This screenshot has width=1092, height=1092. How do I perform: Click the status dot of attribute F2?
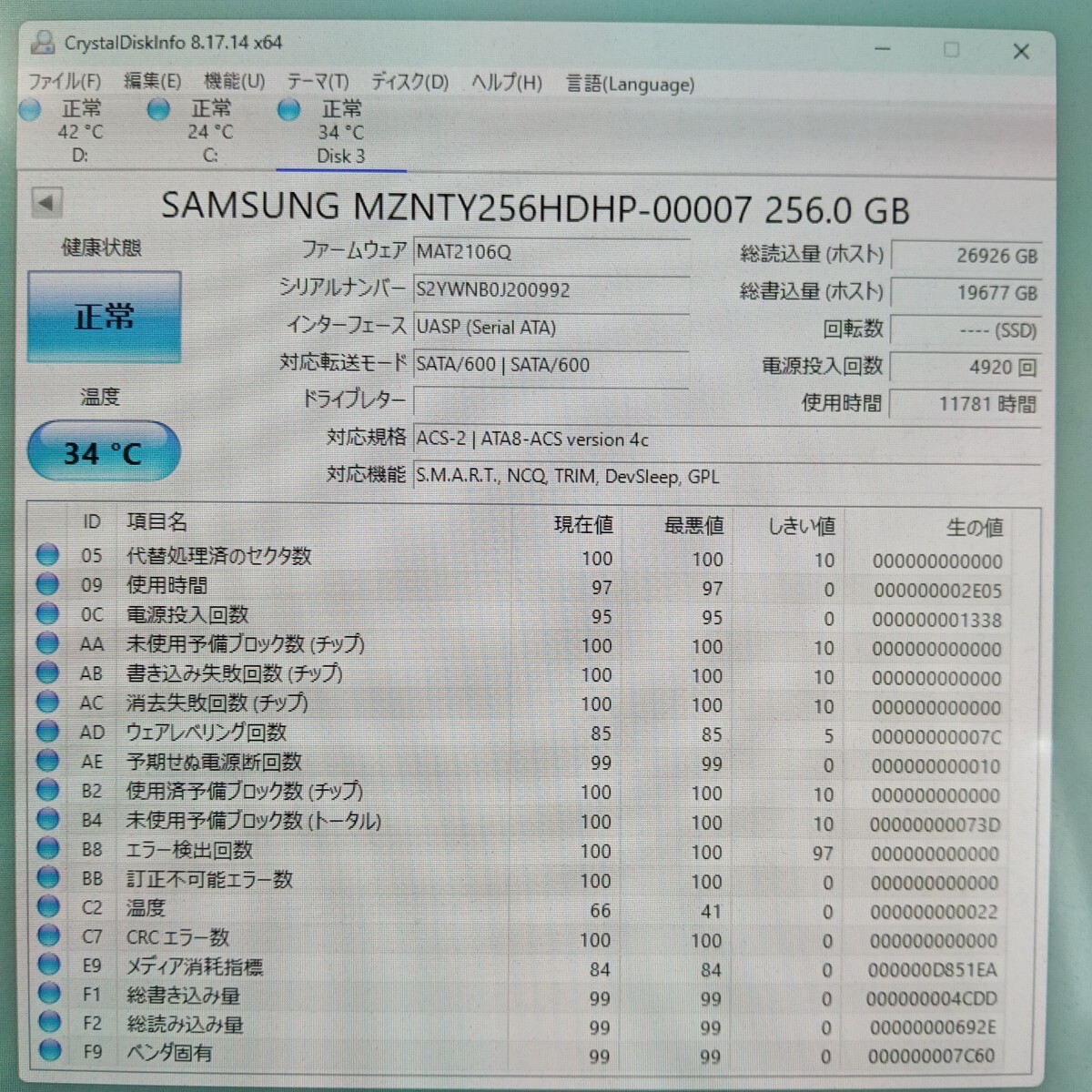(48, 1023)
